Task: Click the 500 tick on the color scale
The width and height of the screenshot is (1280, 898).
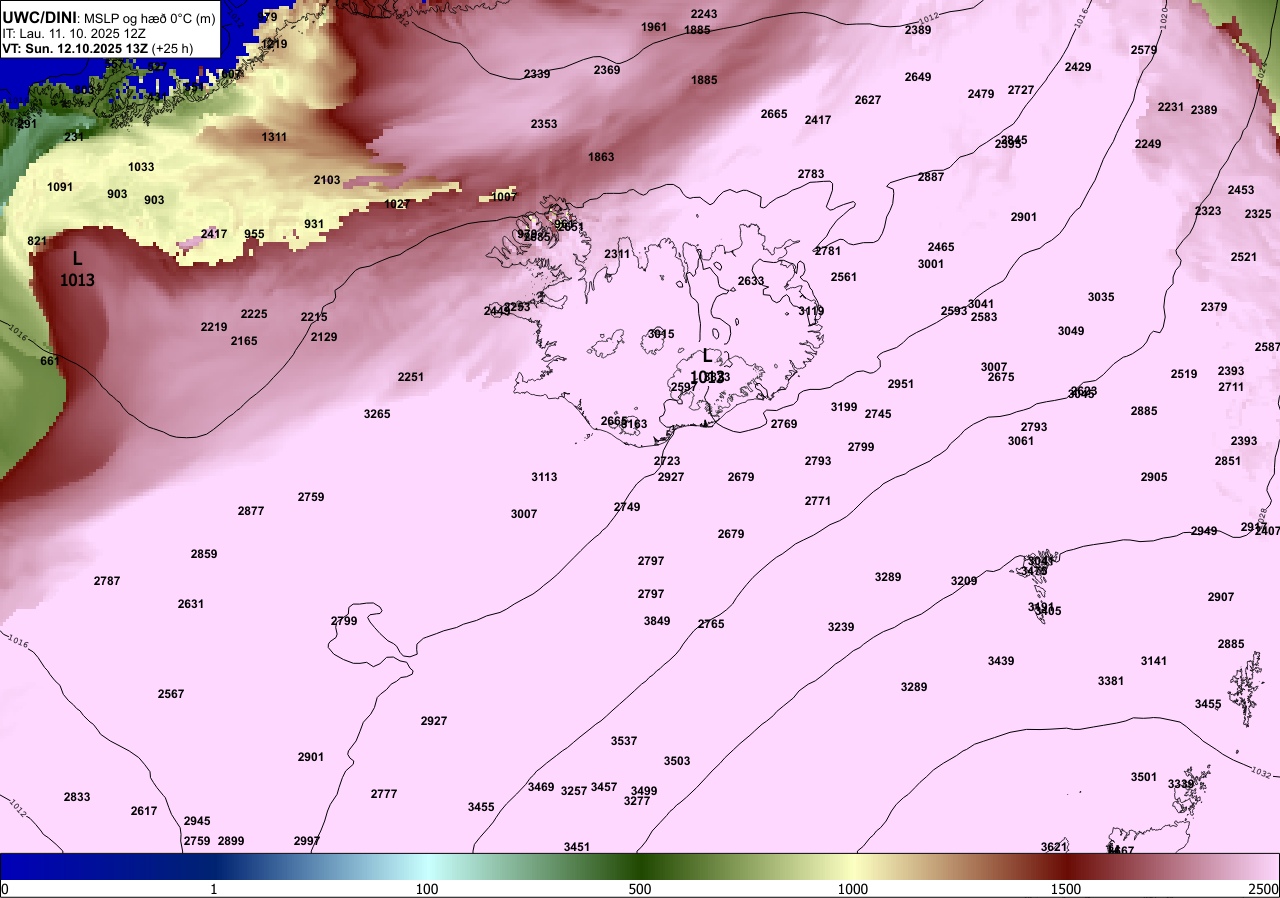Action: (640, 889)
